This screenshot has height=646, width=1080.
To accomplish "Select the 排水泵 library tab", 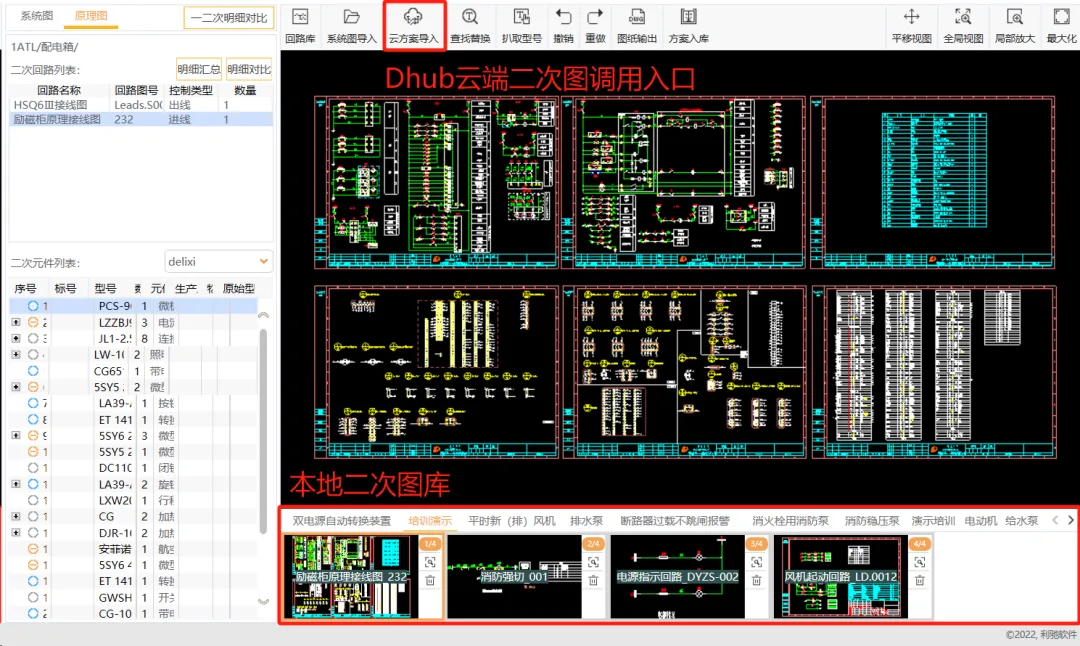I will coord(586,521).
